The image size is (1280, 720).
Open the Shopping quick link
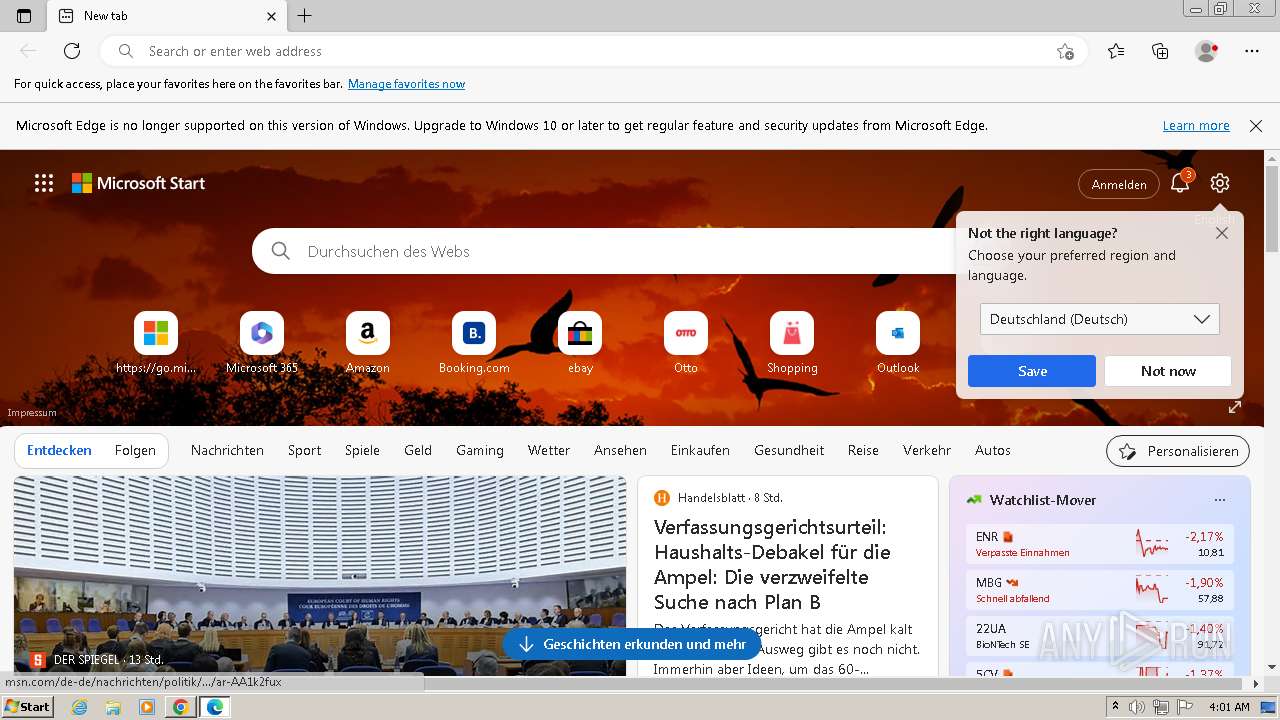point(792,343)
